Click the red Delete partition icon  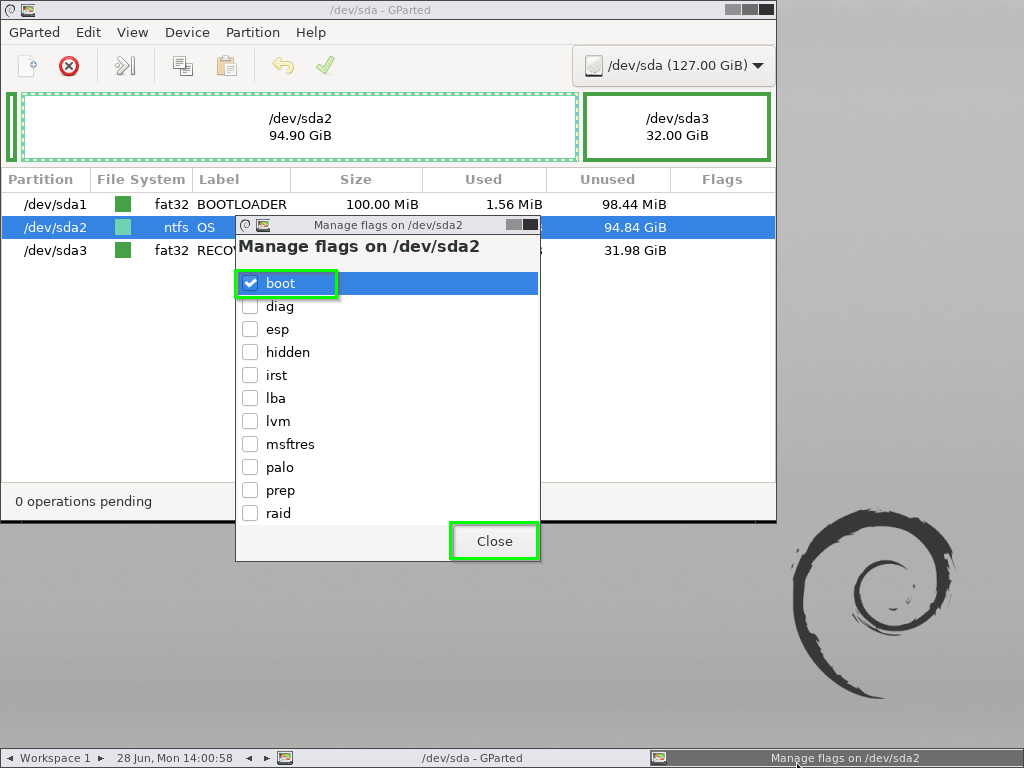point(69,66)
